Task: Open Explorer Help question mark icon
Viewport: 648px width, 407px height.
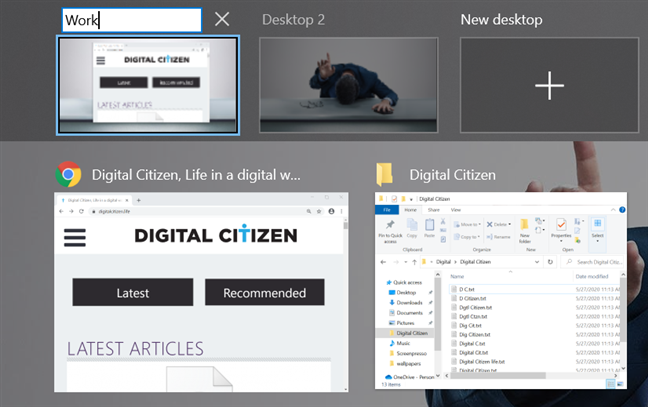Action: click(622, 210)
